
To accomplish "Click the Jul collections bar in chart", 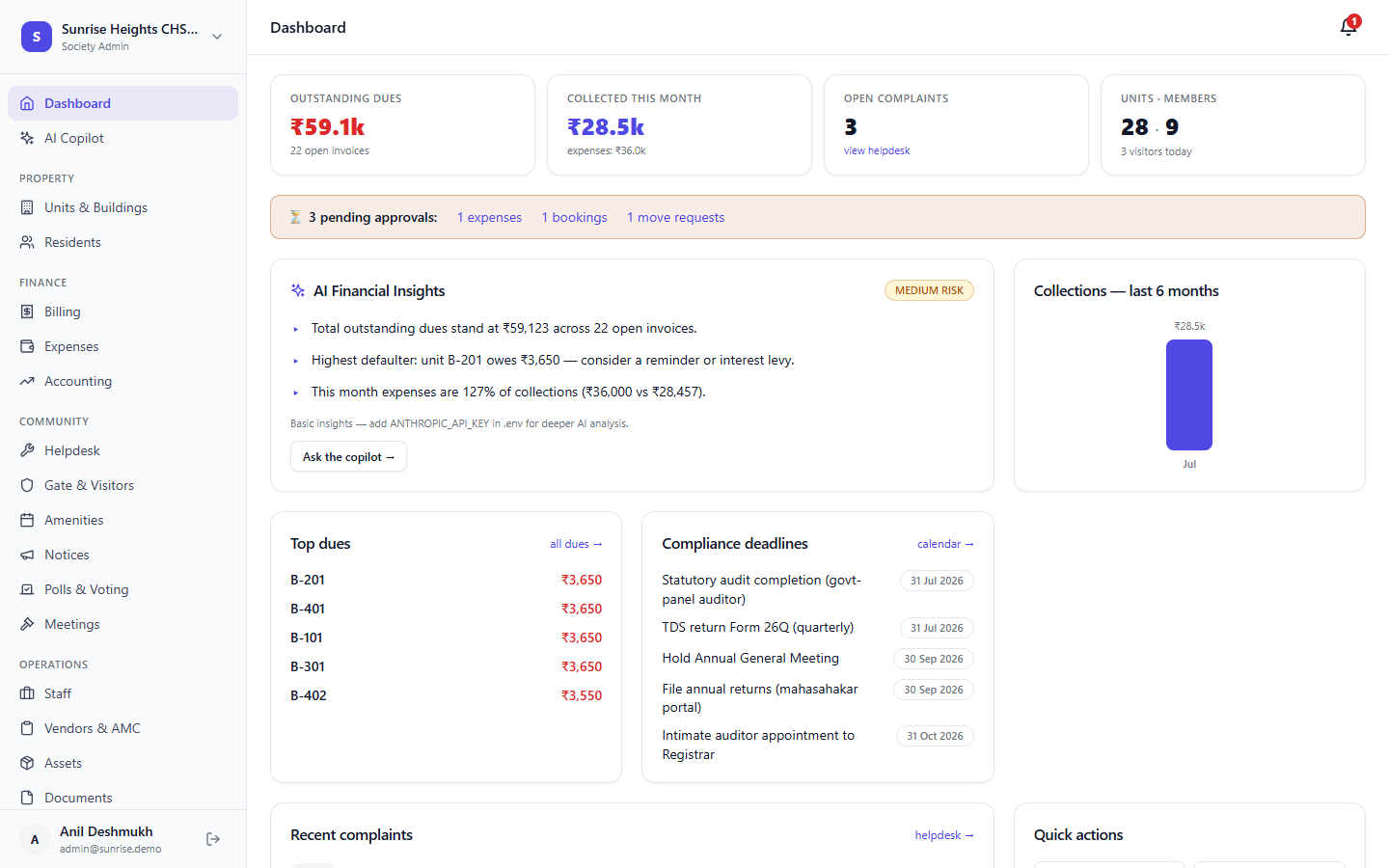I will point(1189,395).
